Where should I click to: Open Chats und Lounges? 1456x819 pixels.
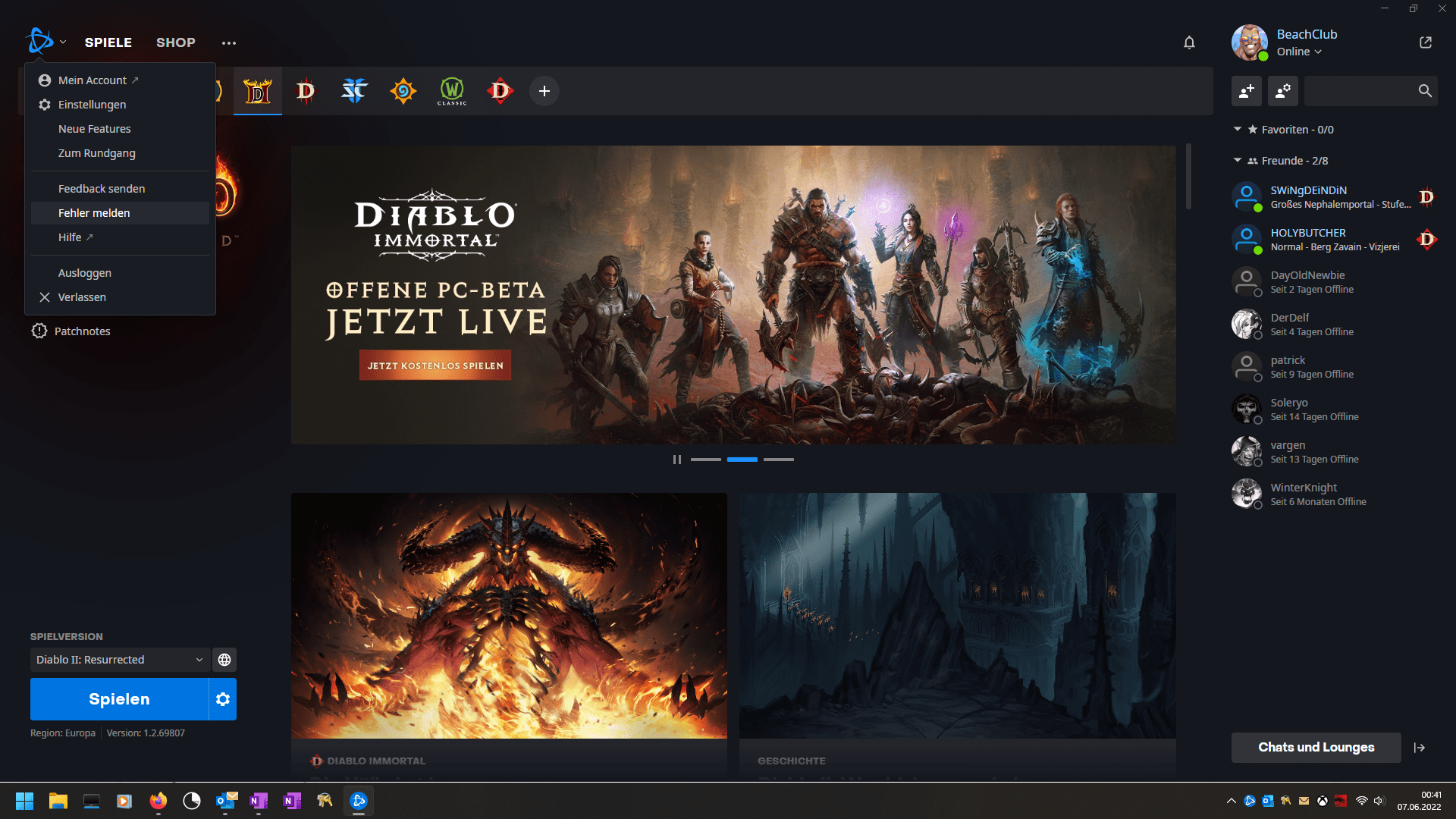coord(1316,748)
